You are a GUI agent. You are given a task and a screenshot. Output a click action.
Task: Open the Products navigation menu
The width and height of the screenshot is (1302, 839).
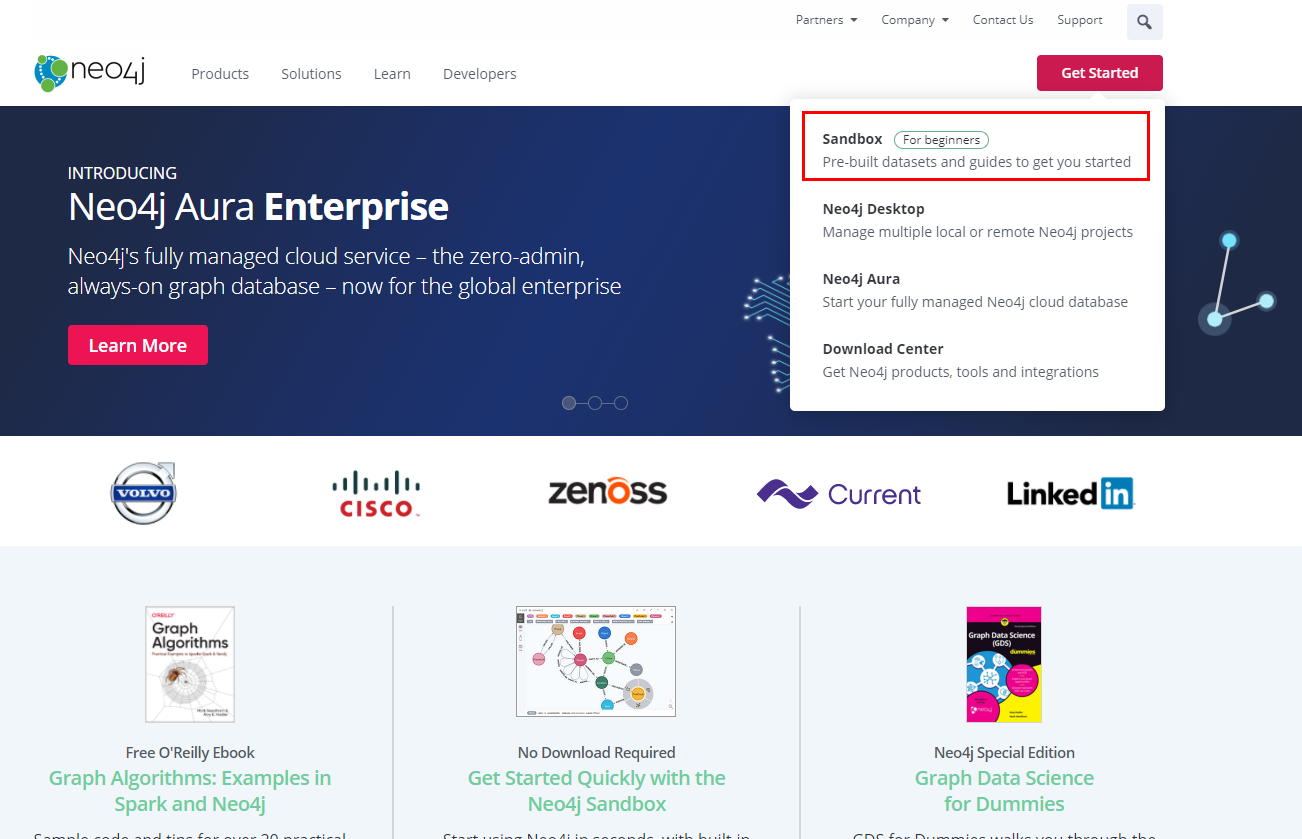(220, 74)
